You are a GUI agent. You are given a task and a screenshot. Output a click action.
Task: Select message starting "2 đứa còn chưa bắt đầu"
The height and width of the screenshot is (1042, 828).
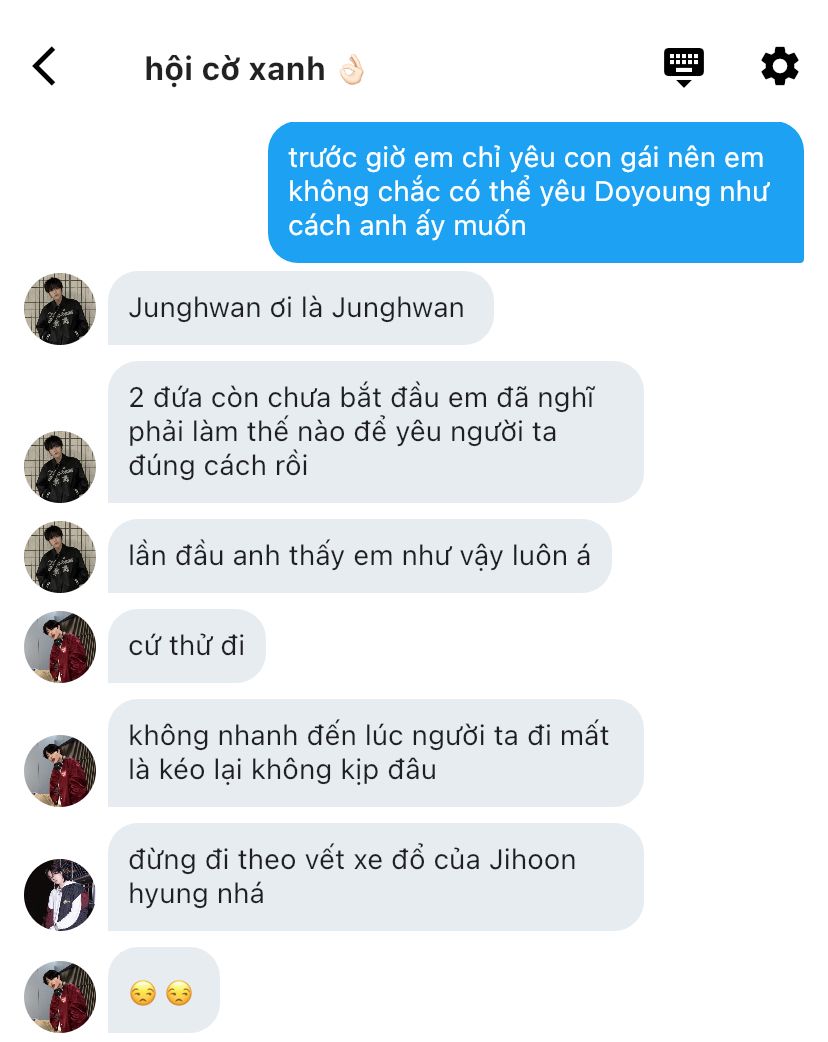tap(375, 432)
